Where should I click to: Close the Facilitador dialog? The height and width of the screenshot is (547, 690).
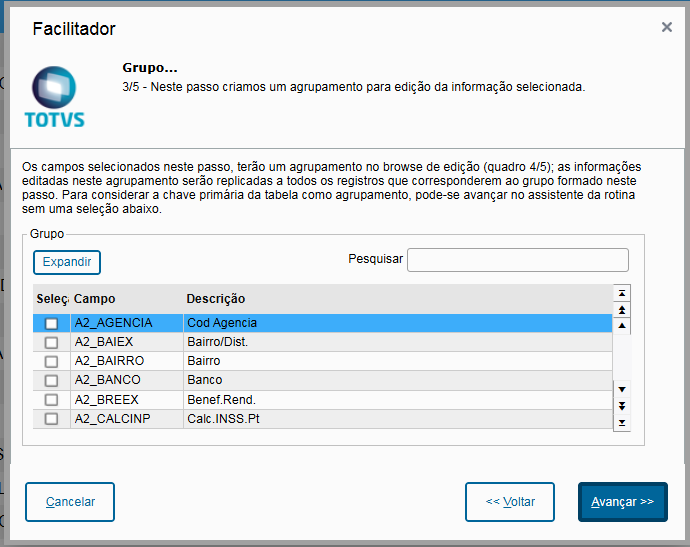click(x=667, y=27)
